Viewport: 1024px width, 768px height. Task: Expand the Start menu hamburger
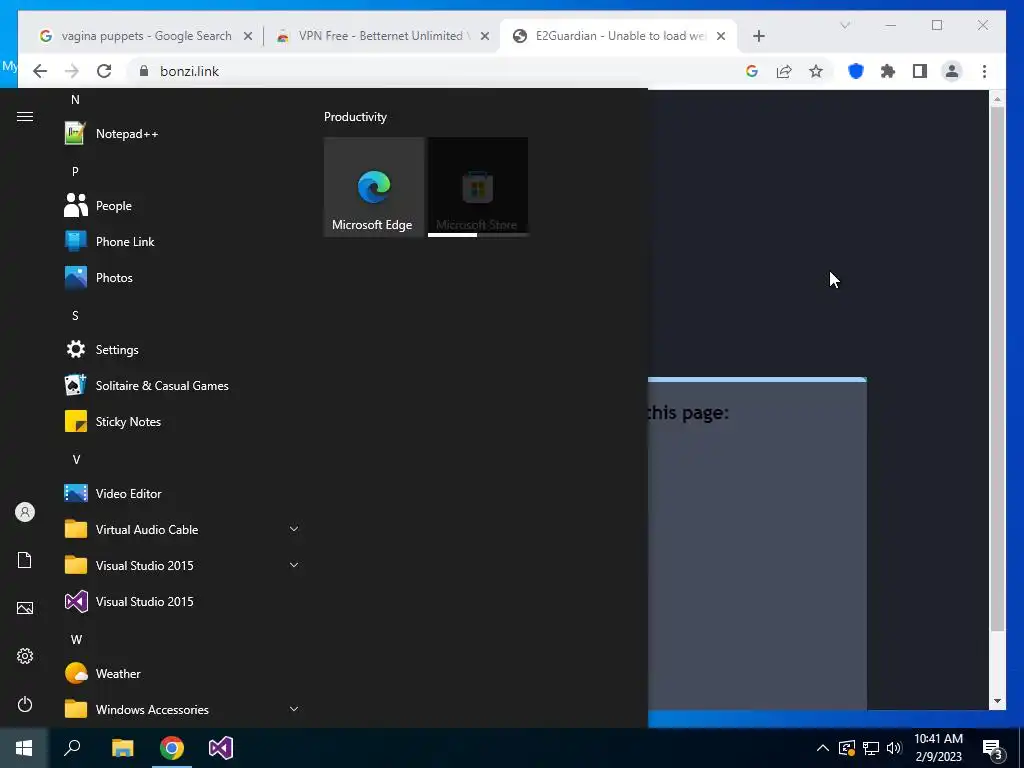[25, 116]
